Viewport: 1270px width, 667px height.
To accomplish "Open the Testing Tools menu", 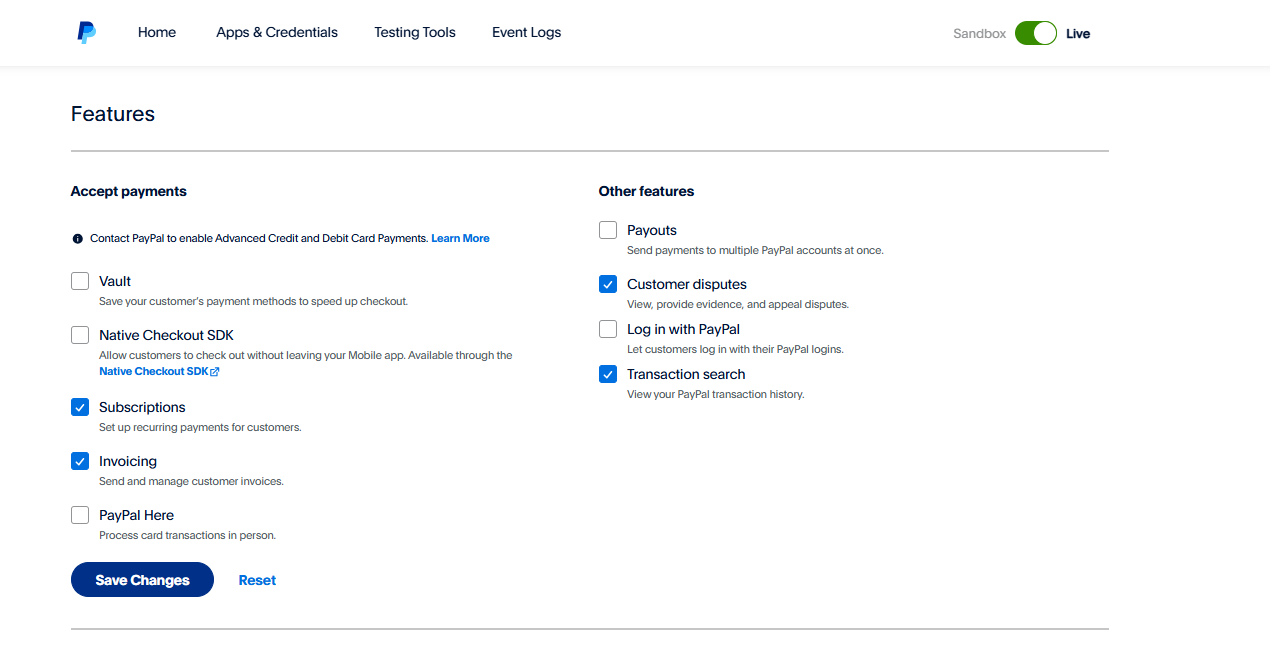I will (x=415, y=33).
